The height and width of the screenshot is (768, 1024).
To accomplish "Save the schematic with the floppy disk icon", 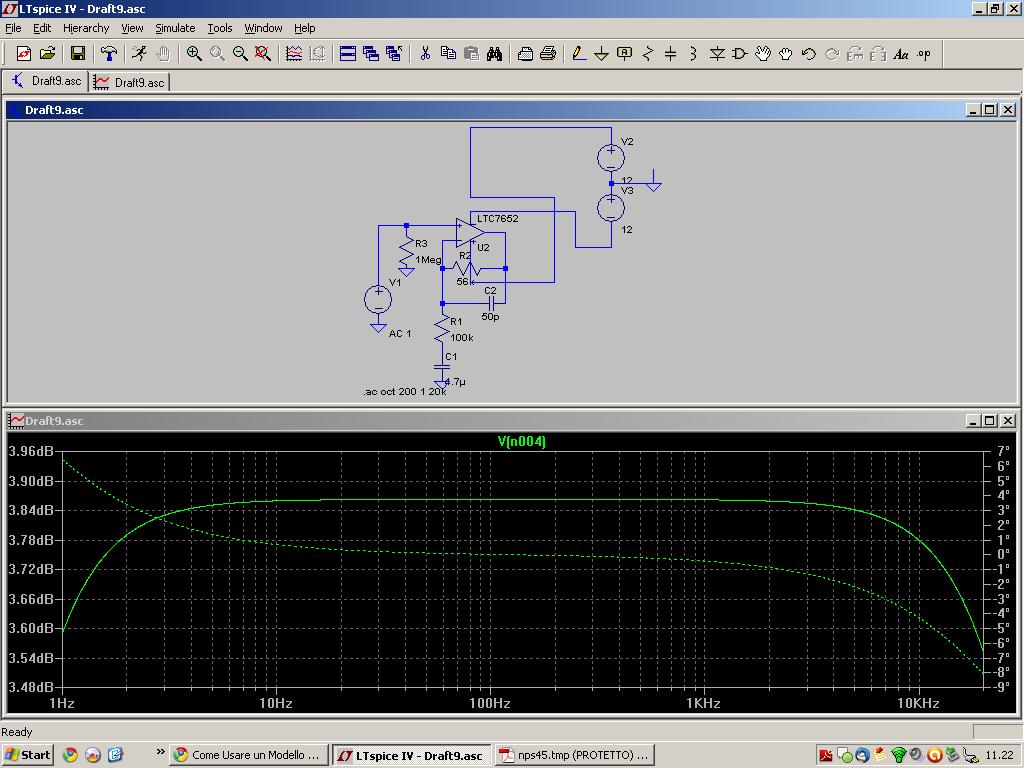I will [x=77, y=54].
